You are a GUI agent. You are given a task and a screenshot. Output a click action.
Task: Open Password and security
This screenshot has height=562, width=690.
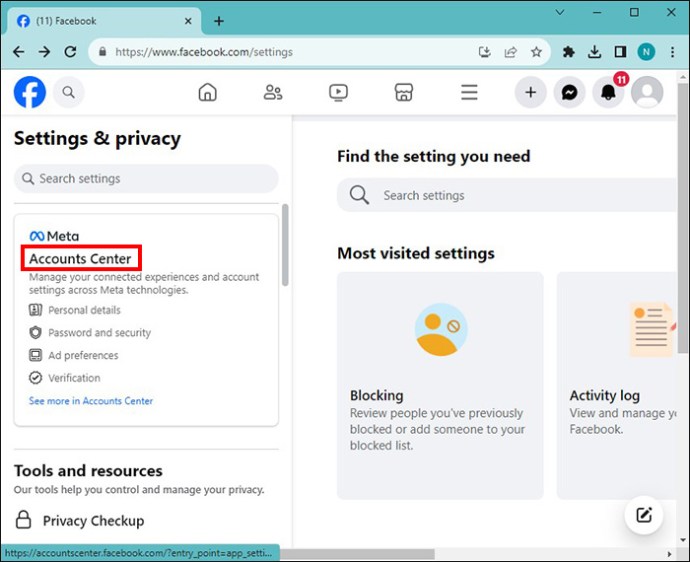(x=90, y=333)
